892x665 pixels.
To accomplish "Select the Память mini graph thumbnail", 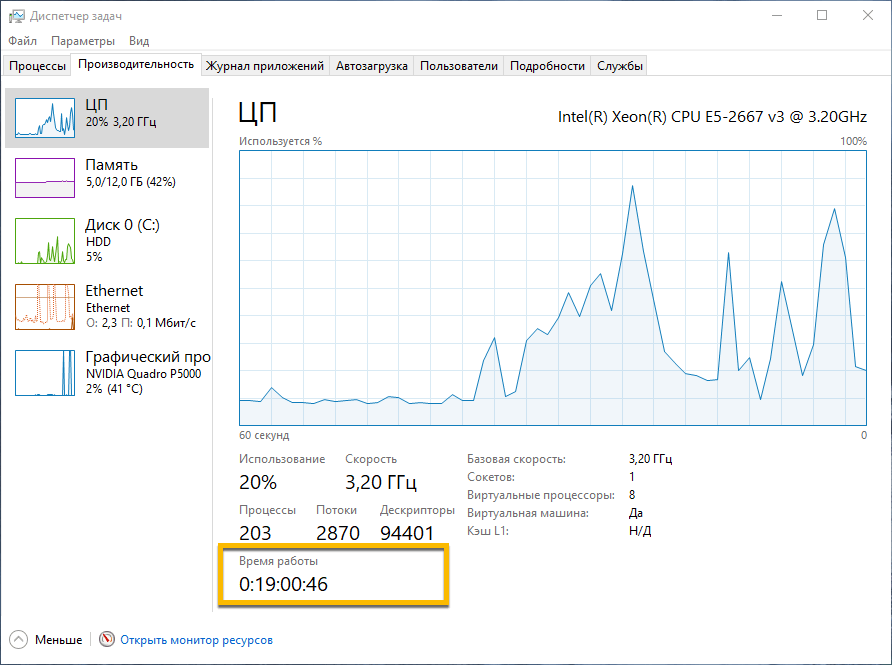I will [45, 178].
